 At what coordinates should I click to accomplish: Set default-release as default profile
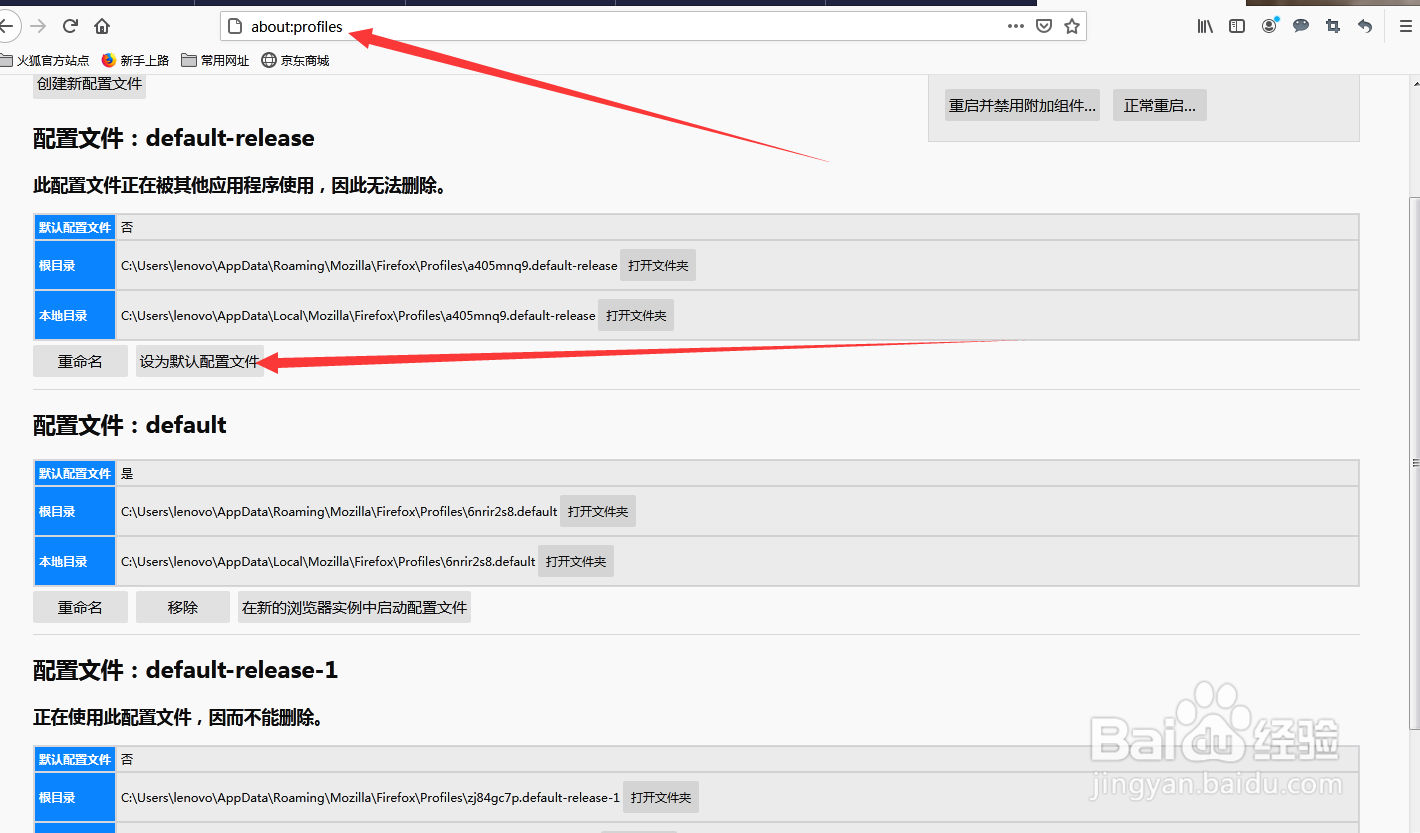[x=199, y=361]
